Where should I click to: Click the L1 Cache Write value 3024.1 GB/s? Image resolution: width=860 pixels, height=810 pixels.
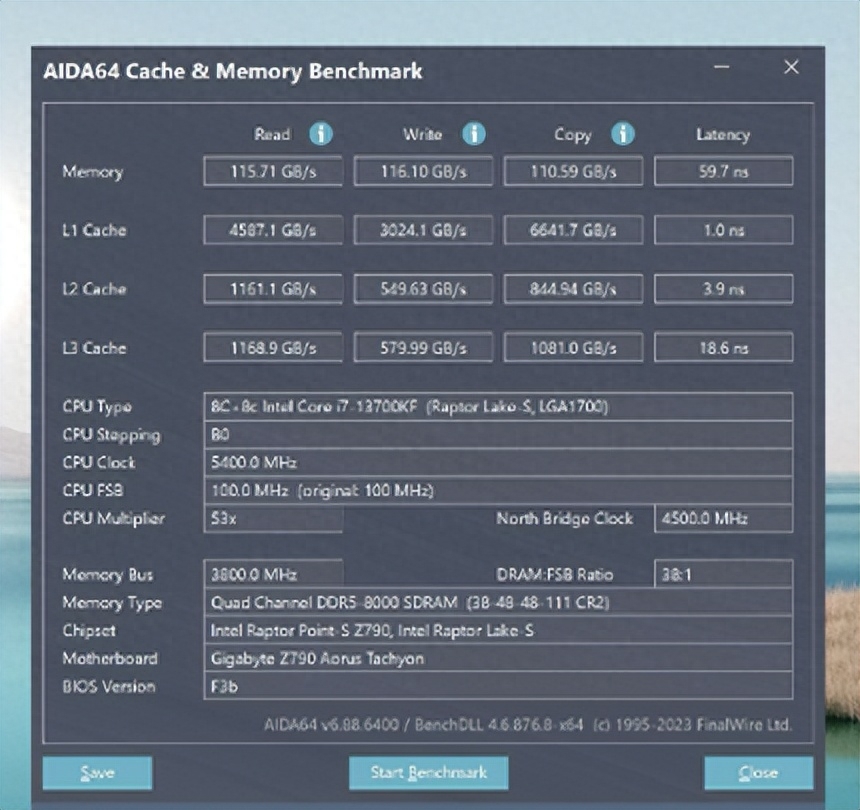click(x=423, y=230)
